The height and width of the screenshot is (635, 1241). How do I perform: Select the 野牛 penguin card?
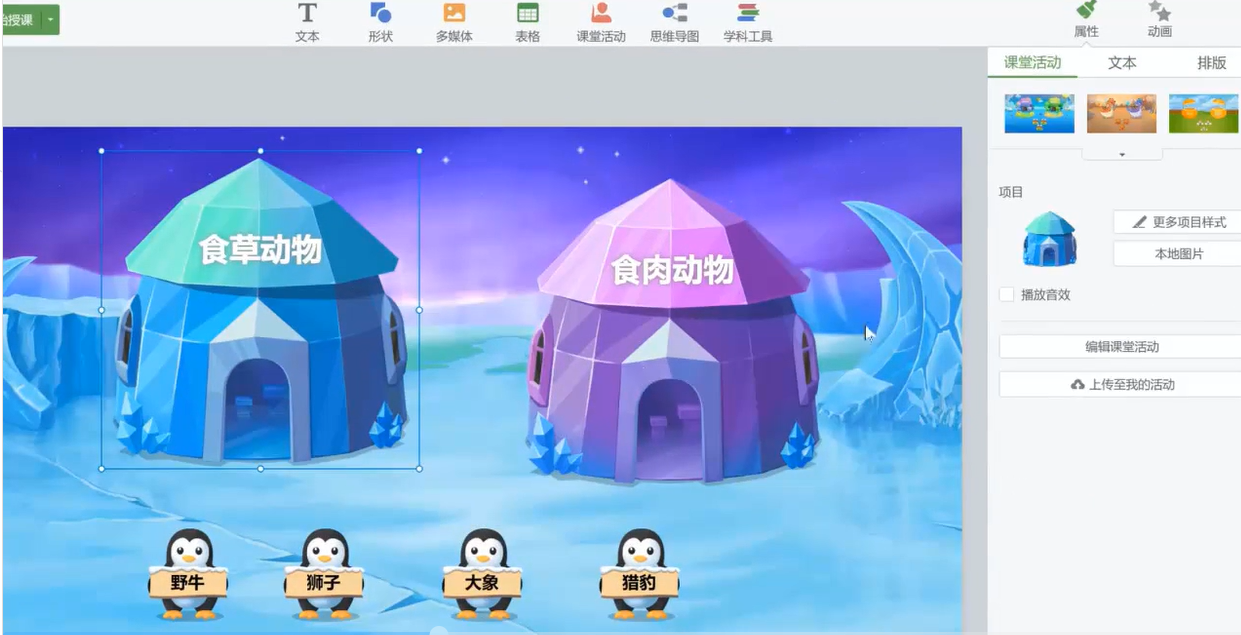coord(188,574)
